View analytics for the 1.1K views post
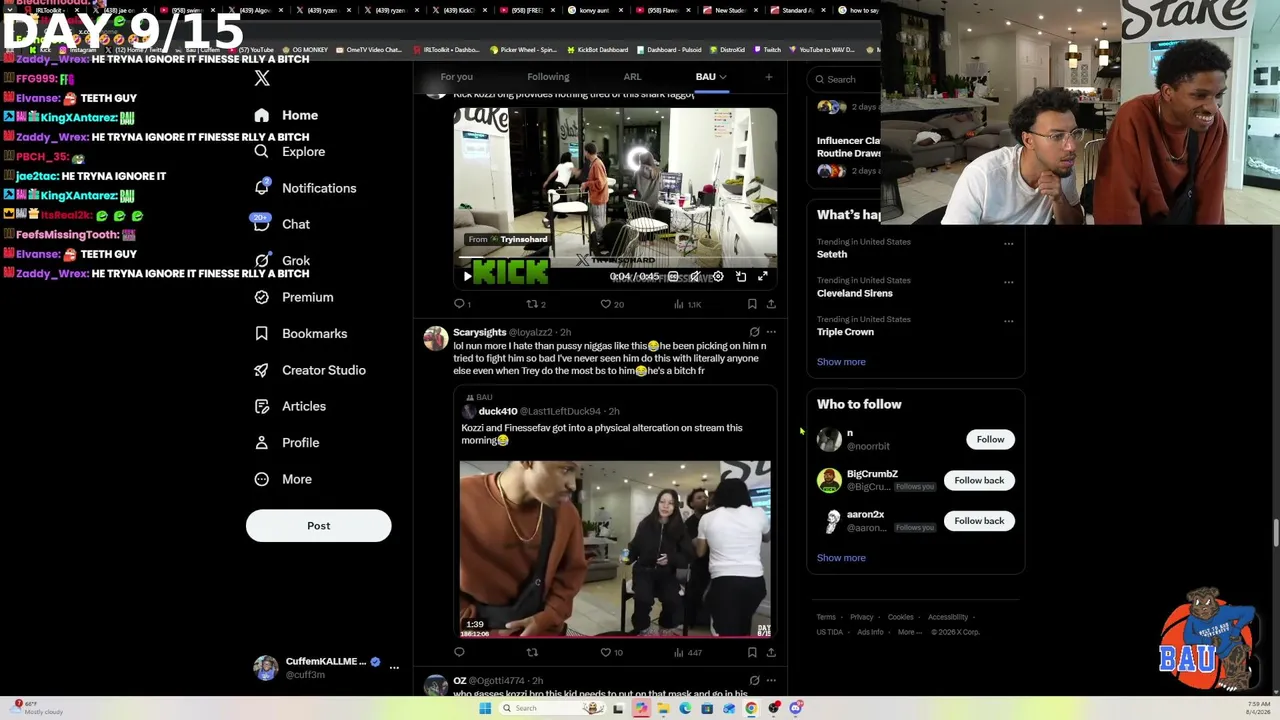 [x=687, y=304]
